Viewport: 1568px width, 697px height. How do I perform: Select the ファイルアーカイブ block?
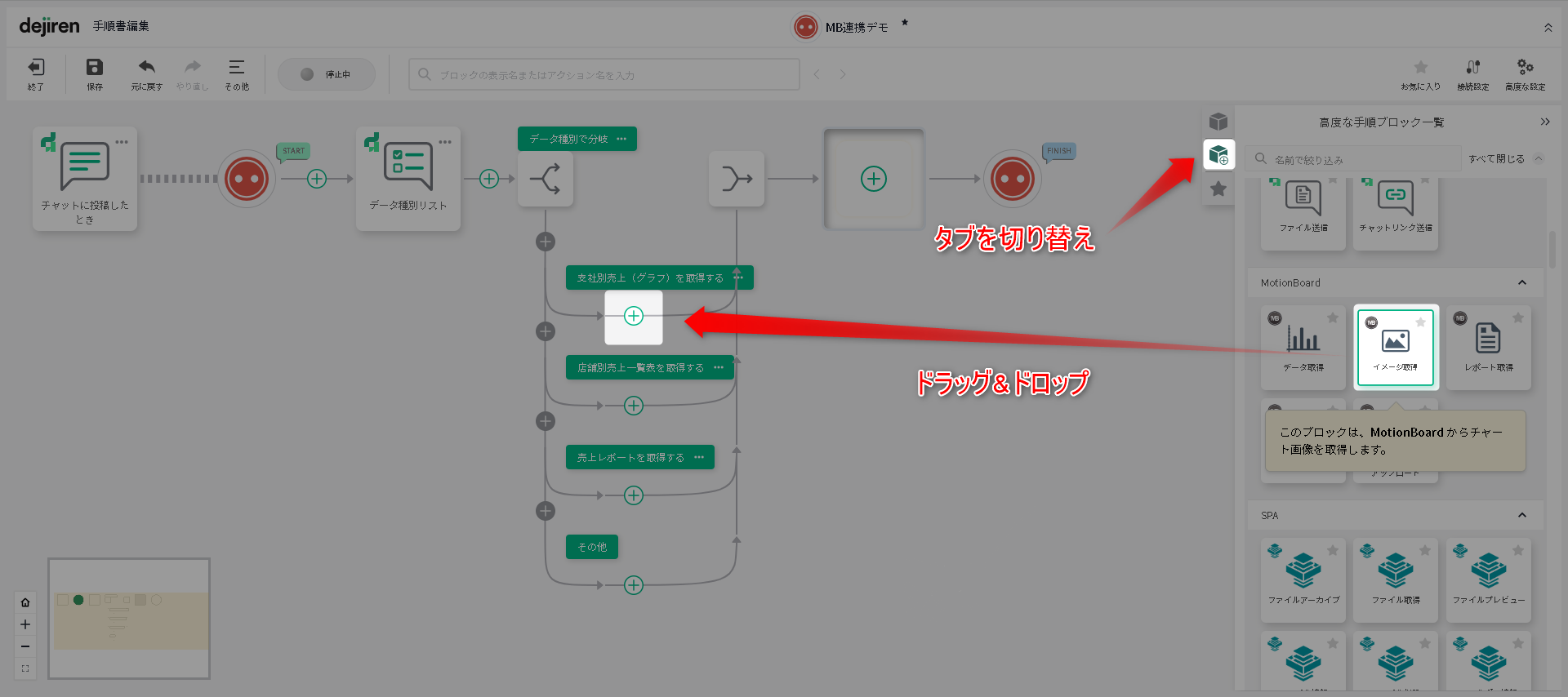(x=1303, y=579)
